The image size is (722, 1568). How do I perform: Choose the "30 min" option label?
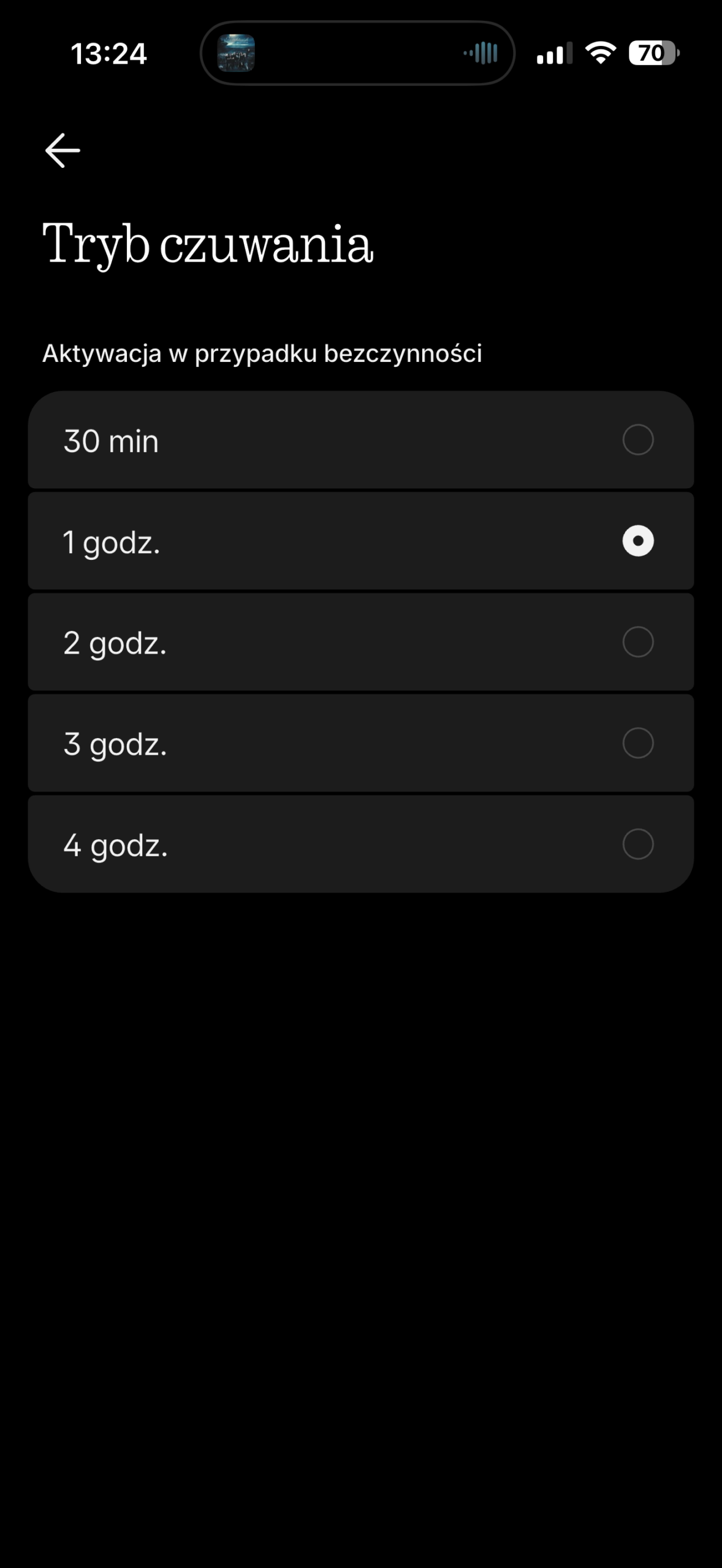point(111,441)
